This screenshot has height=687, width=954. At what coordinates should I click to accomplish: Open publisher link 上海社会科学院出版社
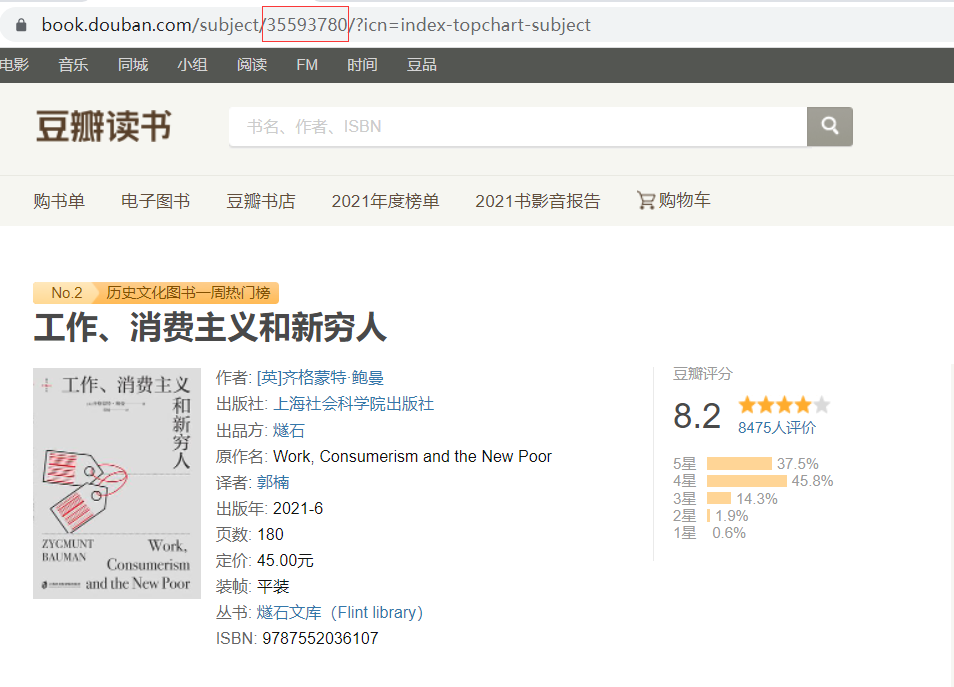click(353, 404)
